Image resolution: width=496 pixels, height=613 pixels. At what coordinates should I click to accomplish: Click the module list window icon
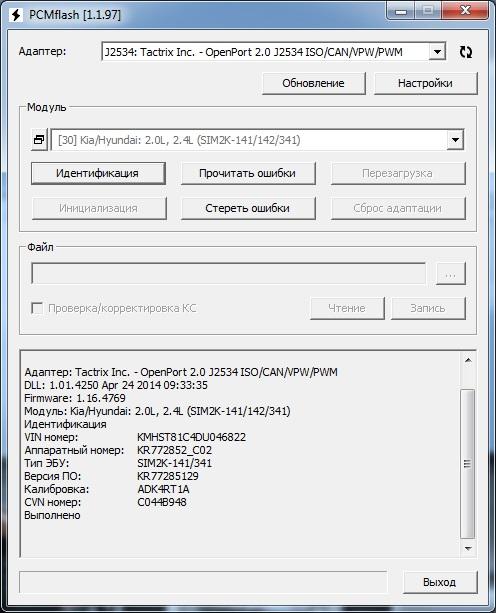pyautogui.click(x=39, y=140)
